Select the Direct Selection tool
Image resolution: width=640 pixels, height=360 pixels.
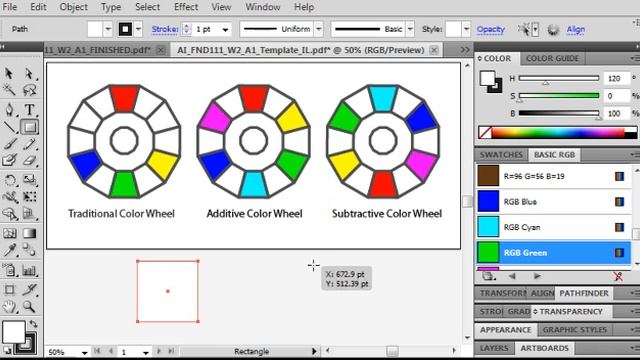coord(29,73)
